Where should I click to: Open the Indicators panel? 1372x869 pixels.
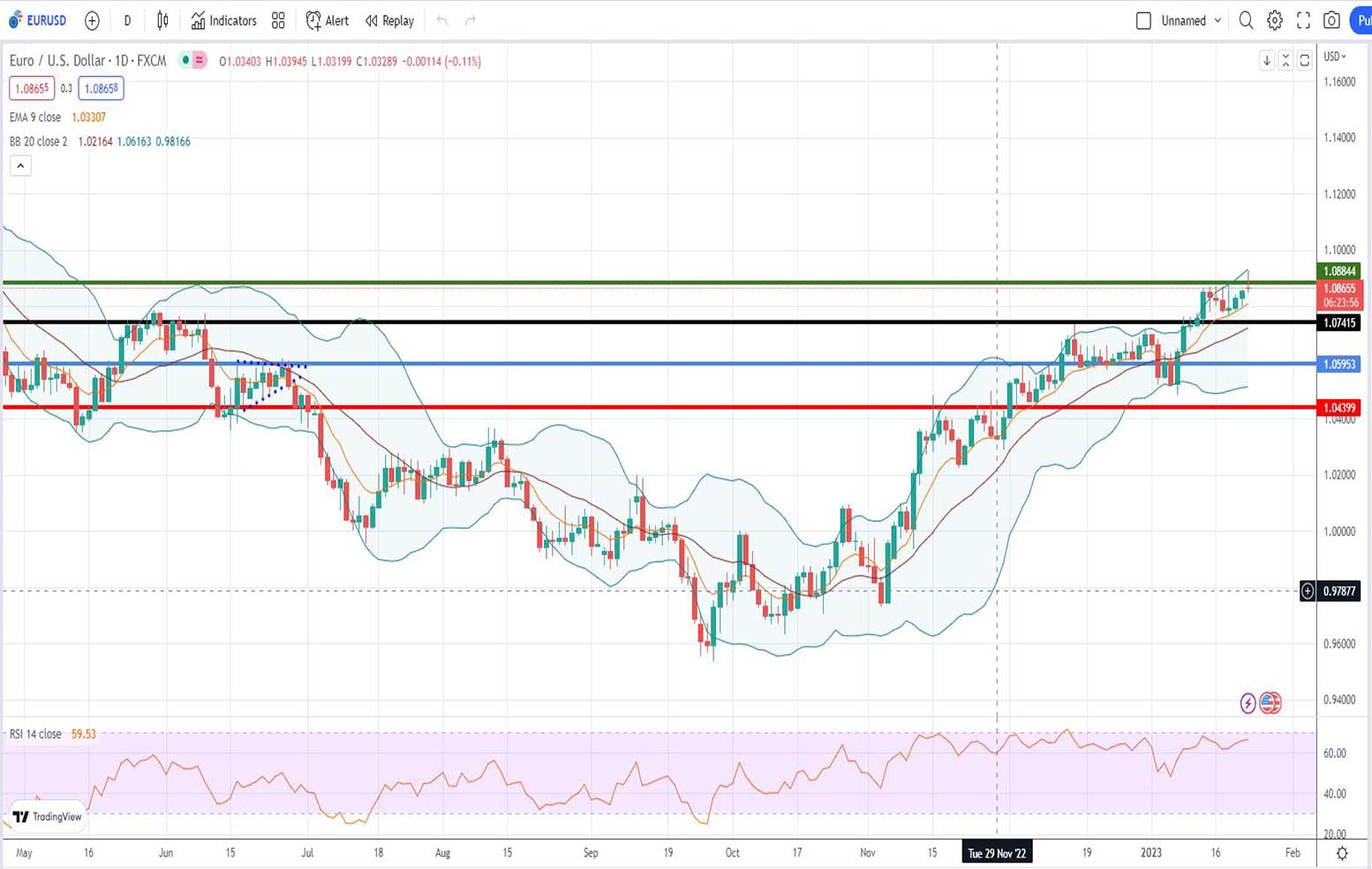(x=224, y=20)
